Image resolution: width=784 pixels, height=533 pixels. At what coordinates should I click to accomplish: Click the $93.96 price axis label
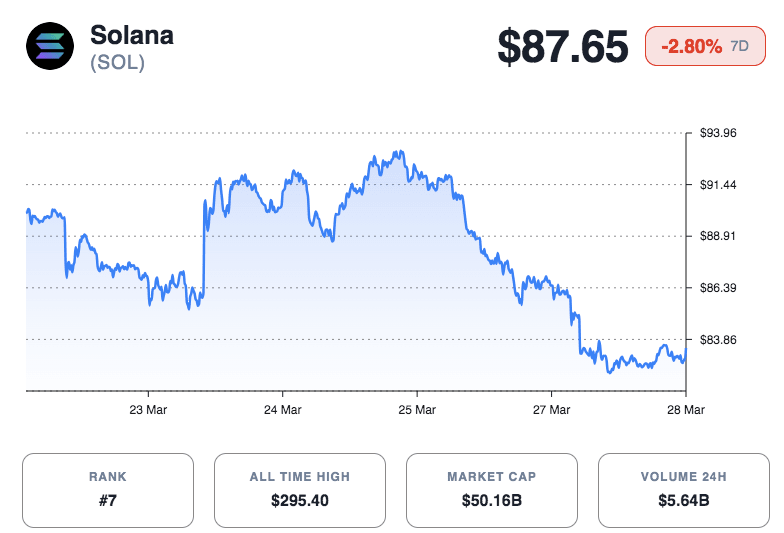717,133
